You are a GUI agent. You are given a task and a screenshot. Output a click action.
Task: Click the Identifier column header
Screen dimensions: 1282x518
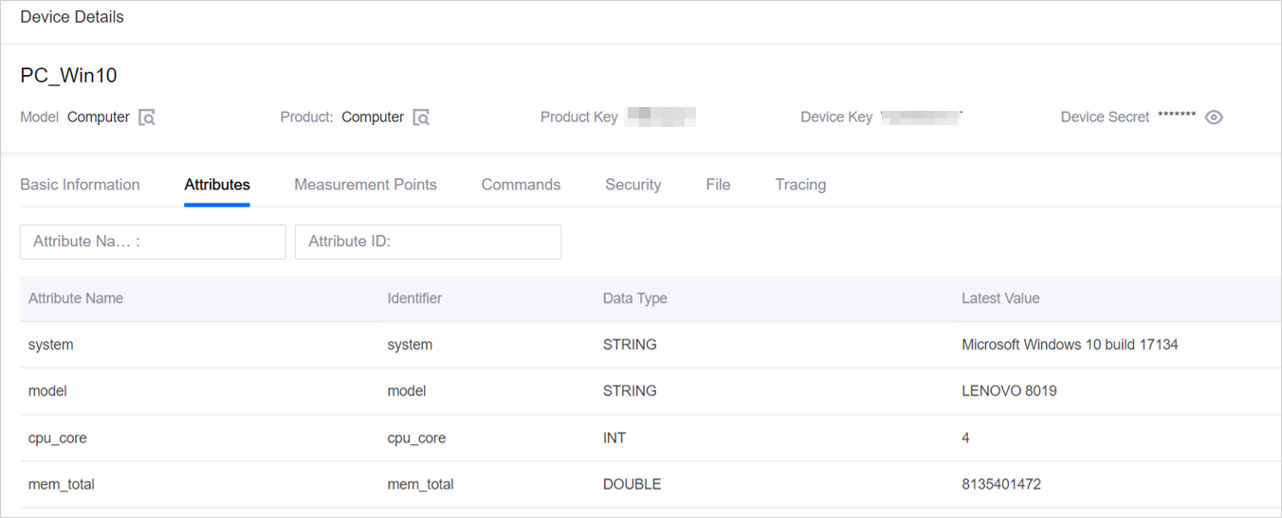[x=414, y=299]
